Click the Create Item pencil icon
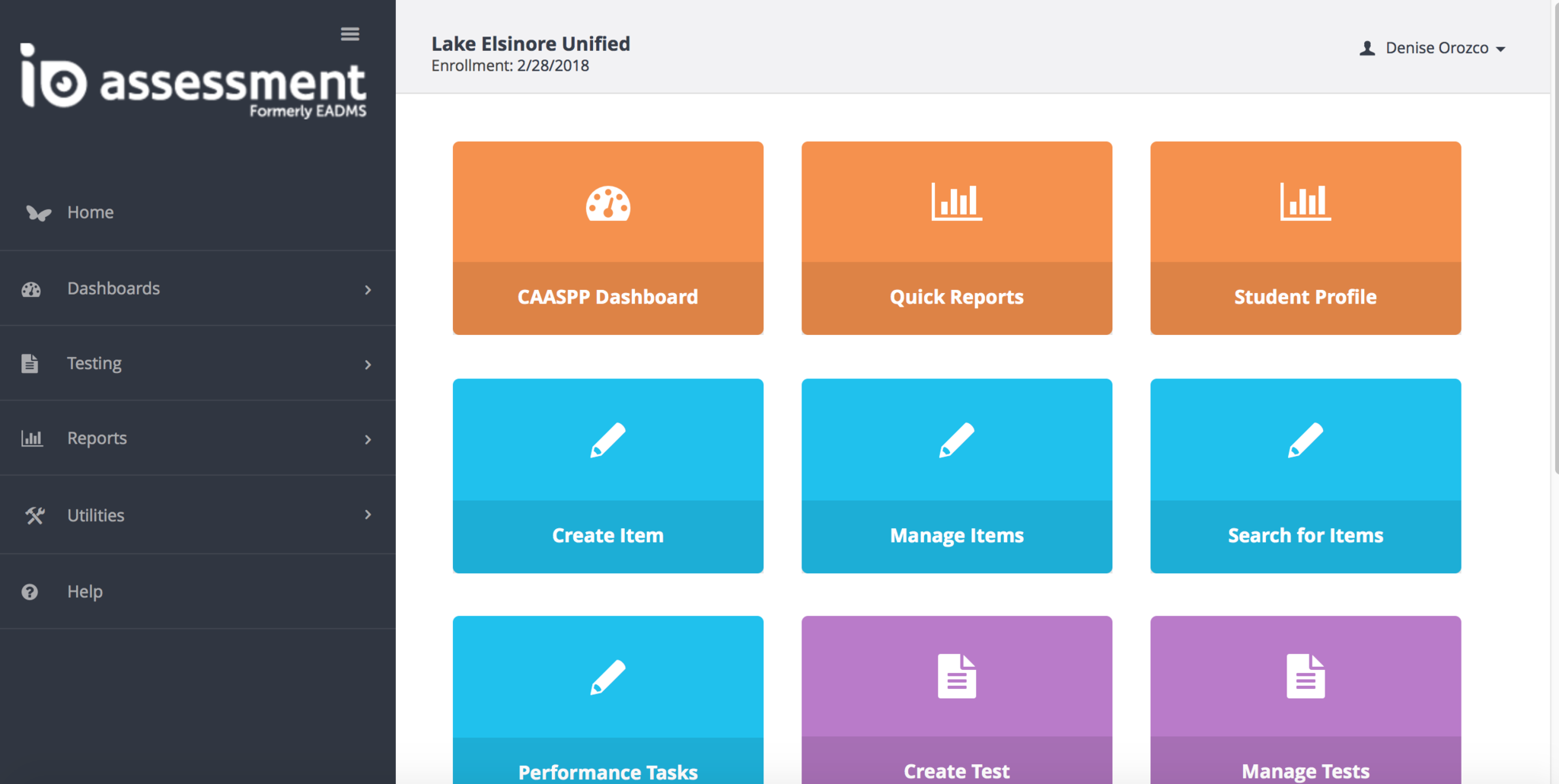Screen dimensions: 1559x784 pyautogui.click(x=607, y=440)
